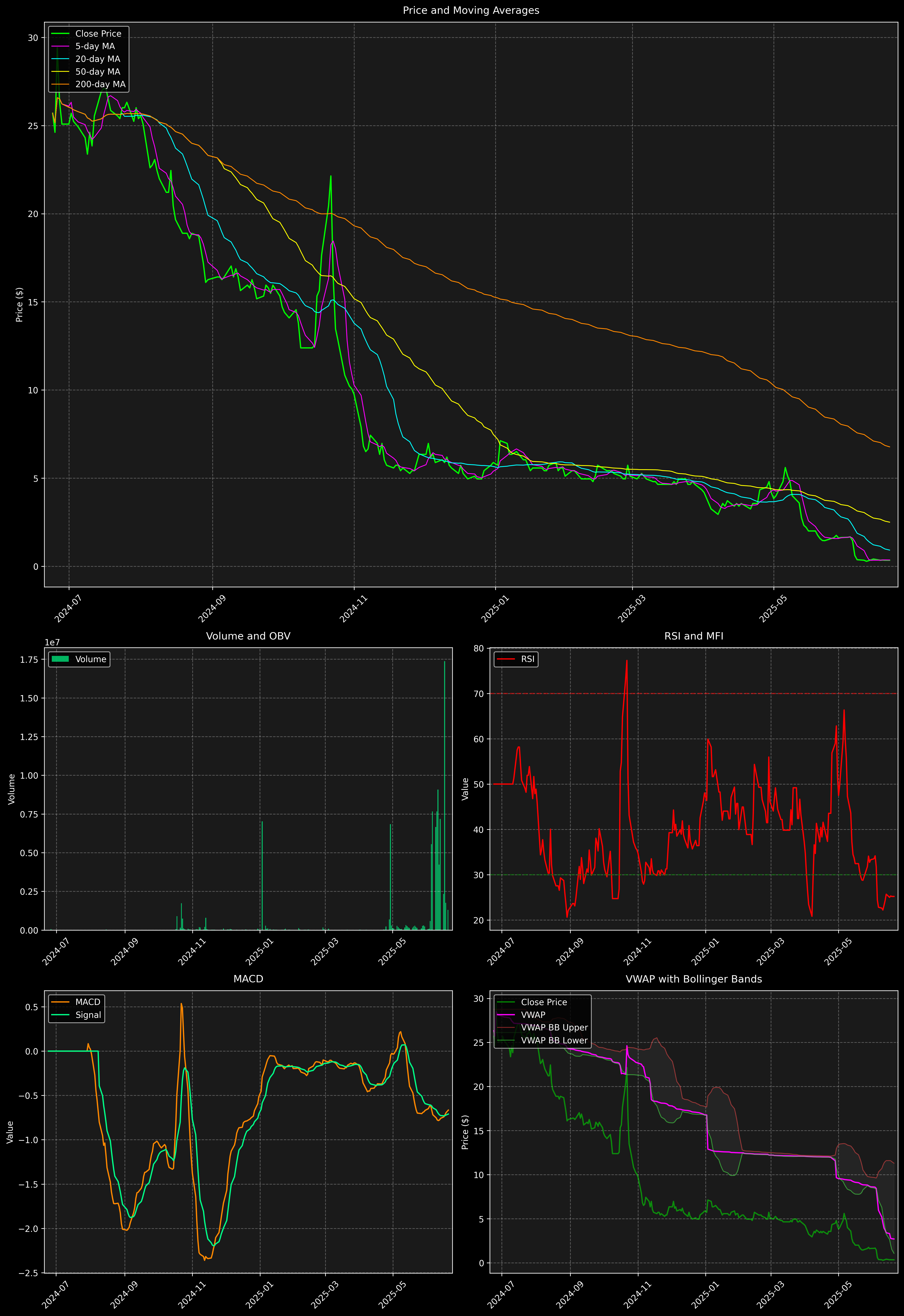Click the "2024-11" date tick under the moving averages chart
904x1316 pixels.
click(x=354, y=608)
